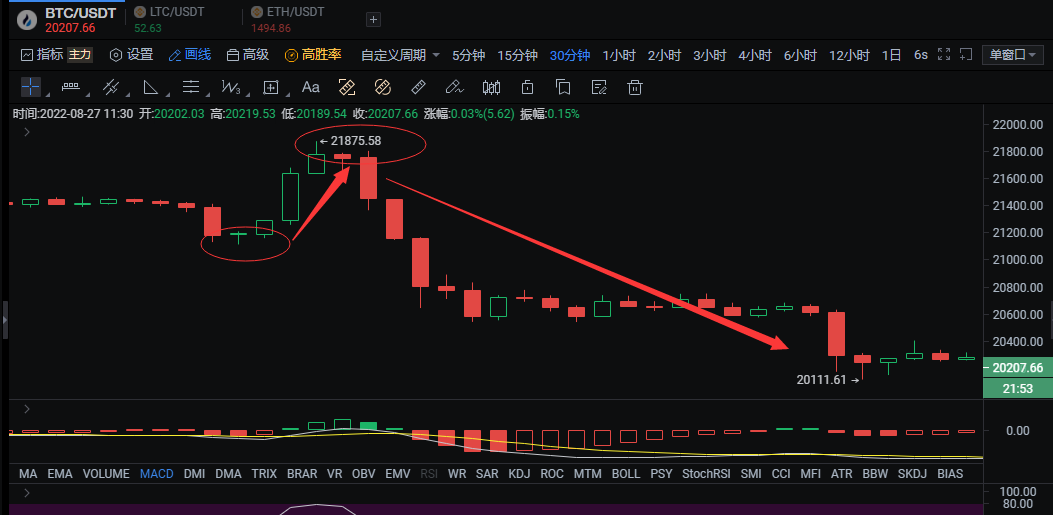Select the W3 wave pattern tool
1053x515 pixels.
(x=231, y=87)
